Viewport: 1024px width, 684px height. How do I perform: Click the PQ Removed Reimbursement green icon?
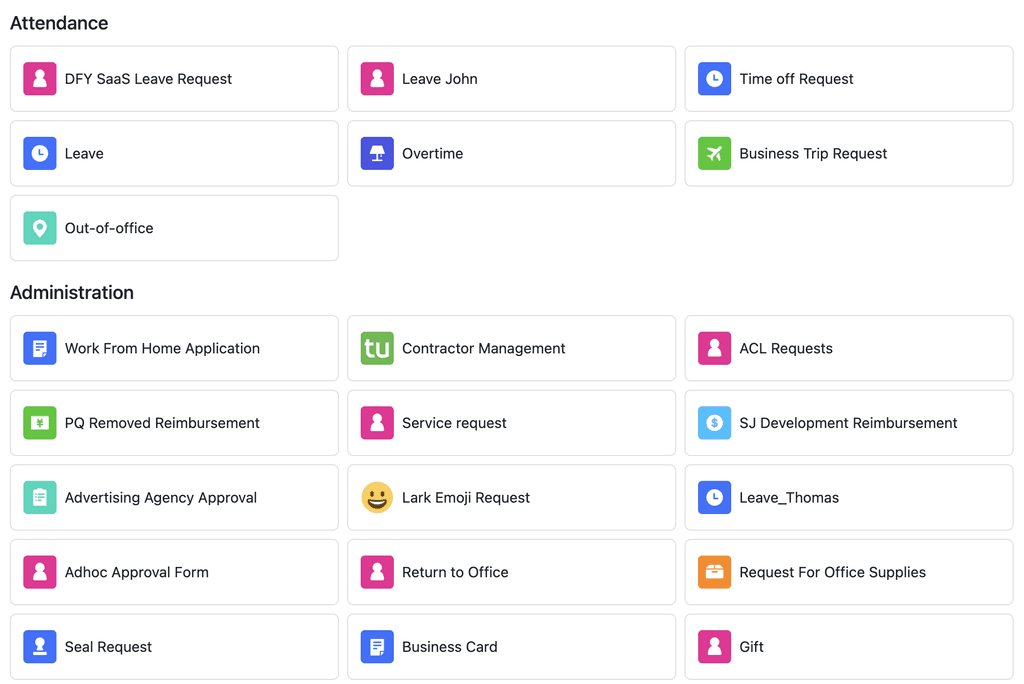[39, 422]
